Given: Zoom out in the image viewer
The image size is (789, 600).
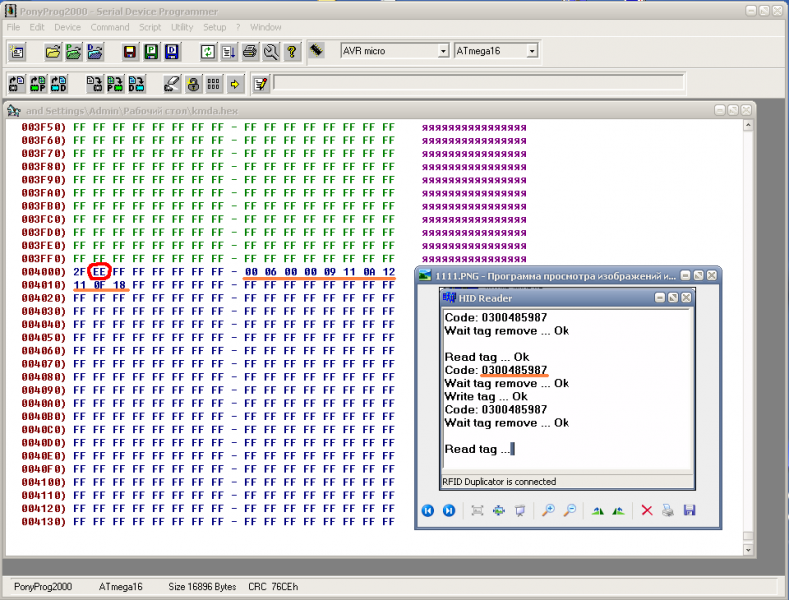Looking at the screenshot, I should pos(569,511).
